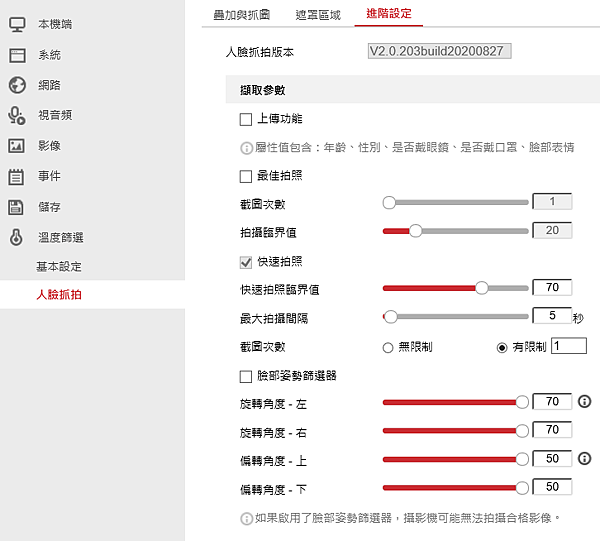Click the 本機端 monitor icon
600x541 pixels.
point(17,24)
